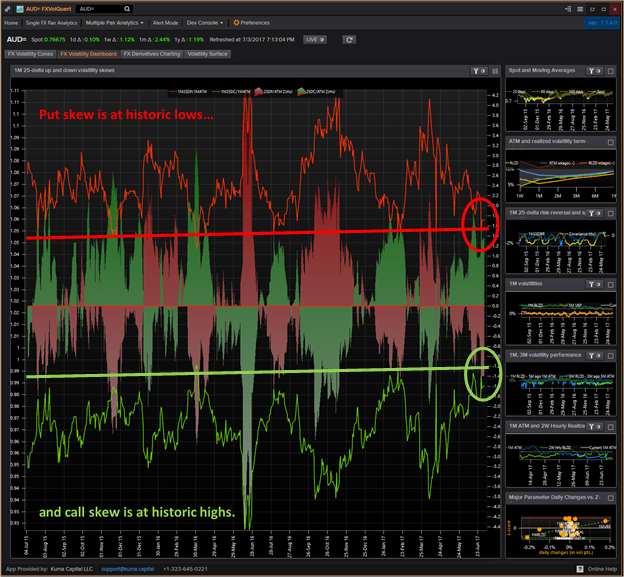Click the Spot and Moving Averages mini chart
This screenshot has width=624, height=577.
click(560, 104)
